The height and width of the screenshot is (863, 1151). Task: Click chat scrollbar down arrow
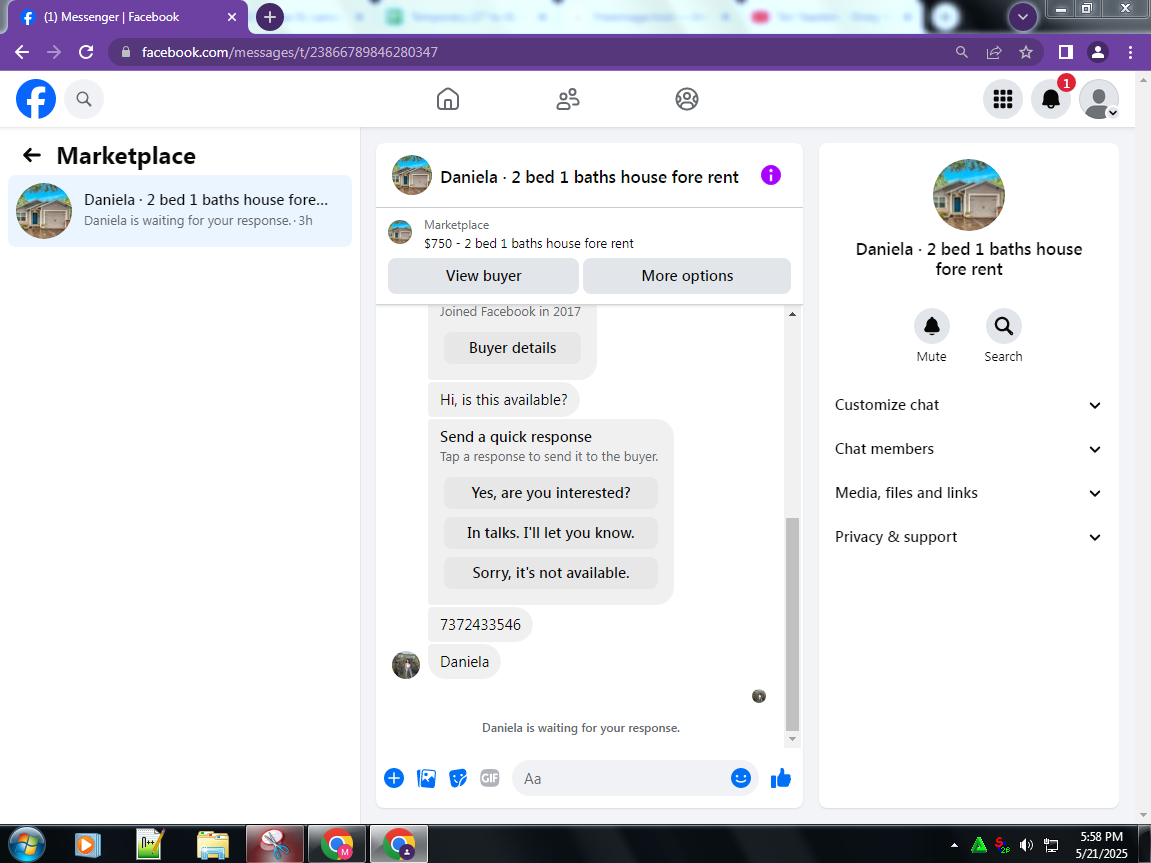click(x=792, y=739)
